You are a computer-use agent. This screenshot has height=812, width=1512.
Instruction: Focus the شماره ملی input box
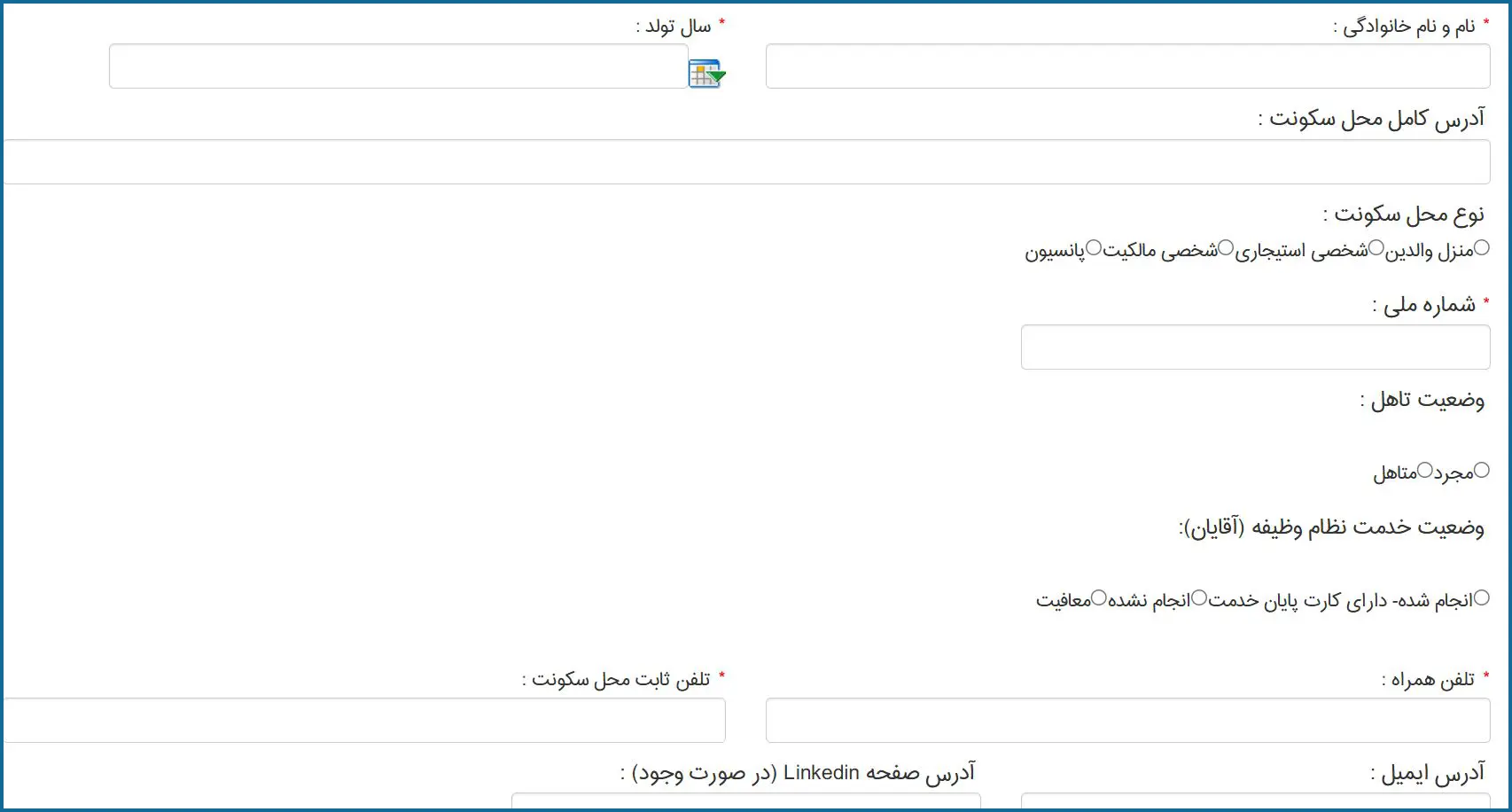click(x=1255, y=347)
